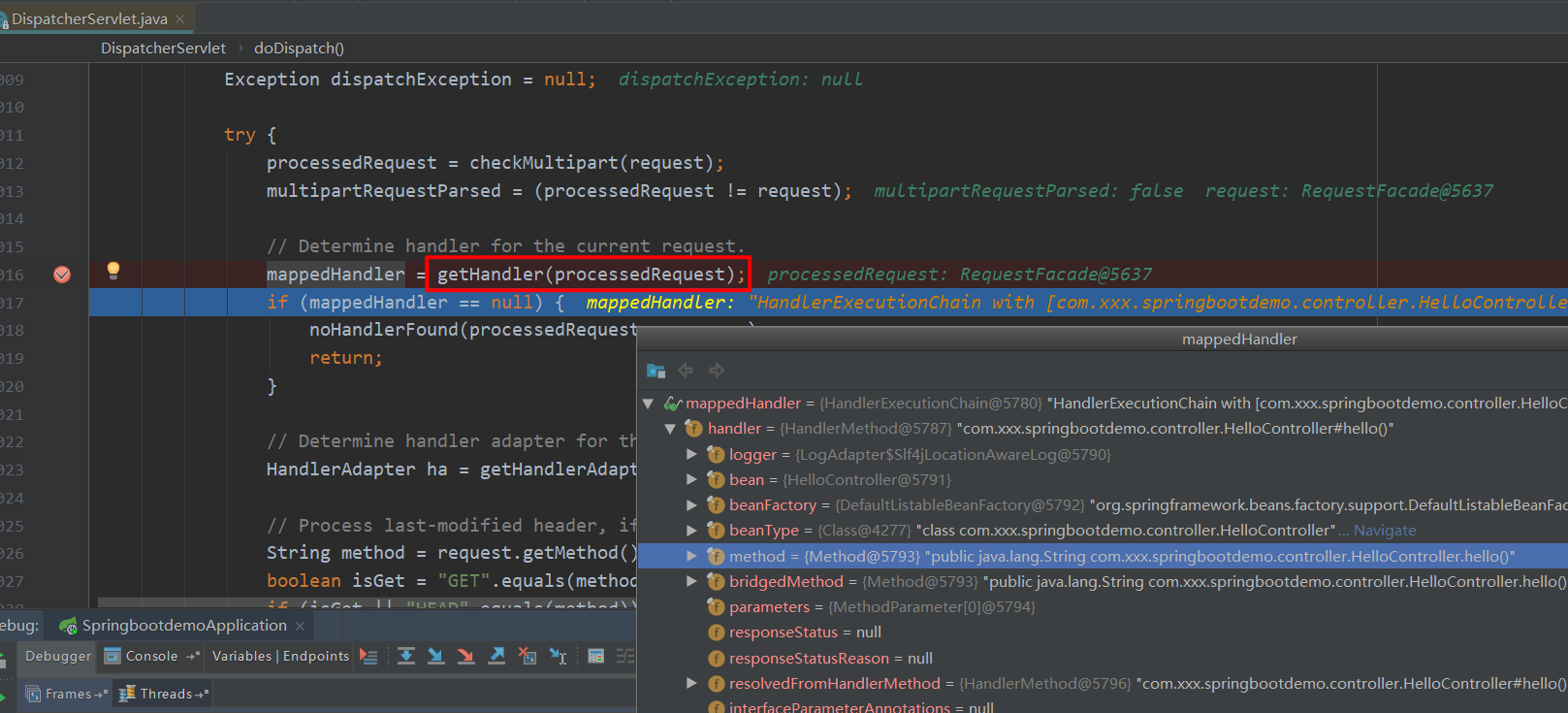
Task: Close the SpringbootdemoApplication debug tab
Action: [x=300, y=627]
